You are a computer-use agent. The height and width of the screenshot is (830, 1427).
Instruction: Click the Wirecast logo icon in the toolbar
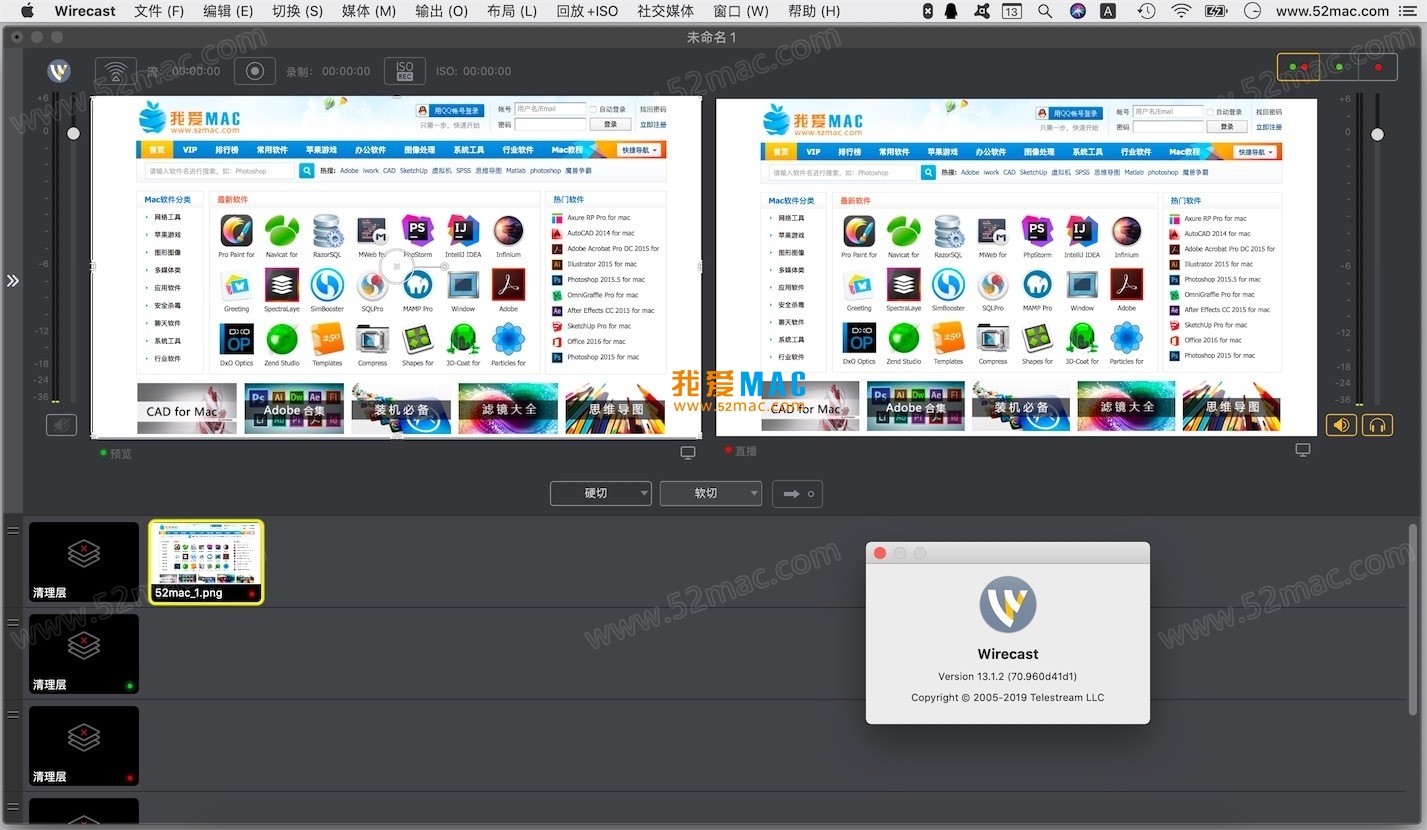pyautogui.click(x=58, y=70)
